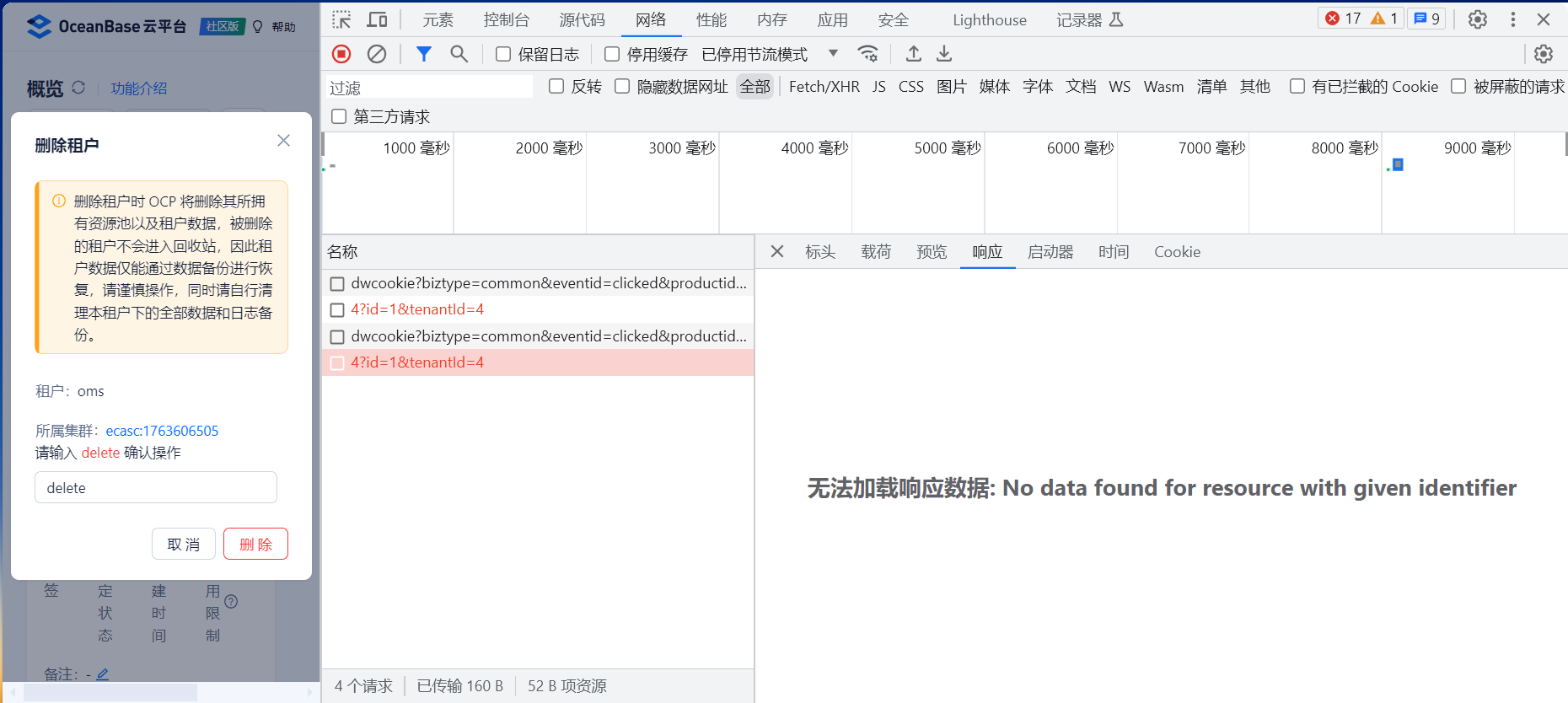Open the 标头 tab in request details
This screenshot has height=703, width=1568.
point(819,252)
